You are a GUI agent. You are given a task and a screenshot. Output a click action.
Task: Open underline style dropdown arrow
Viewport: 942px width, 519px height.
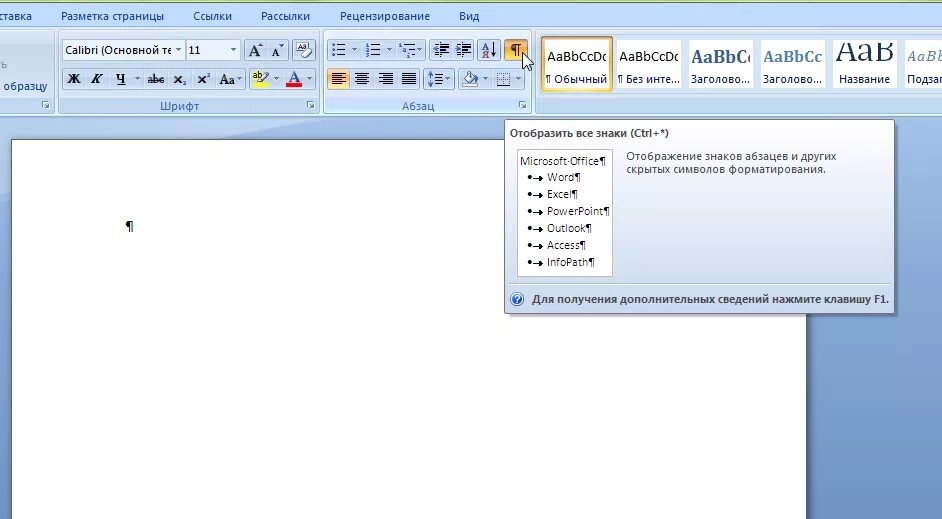137,79
